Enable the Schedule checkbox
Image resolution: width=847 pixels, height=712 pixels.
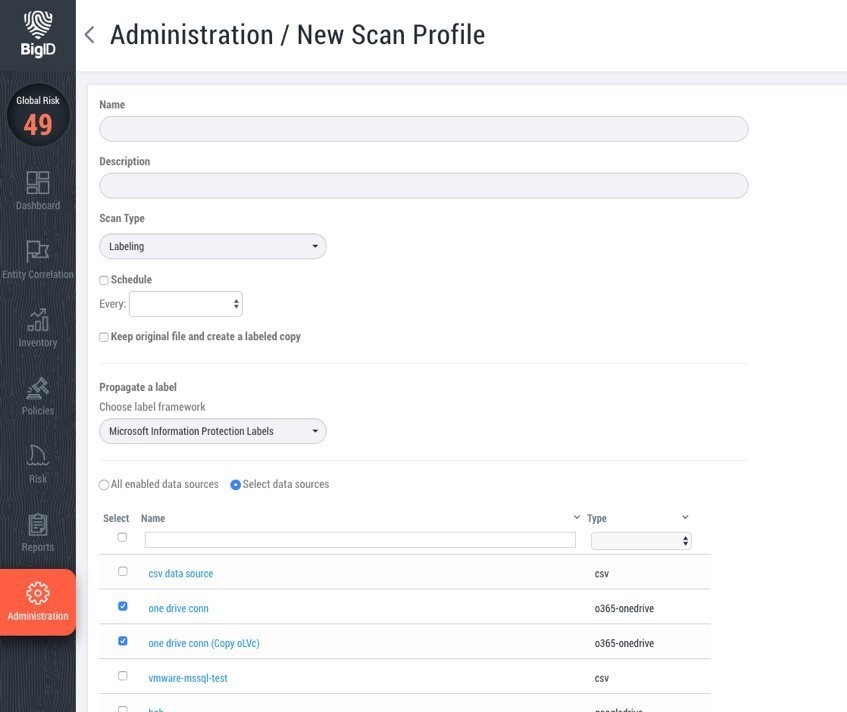[104, 280]
